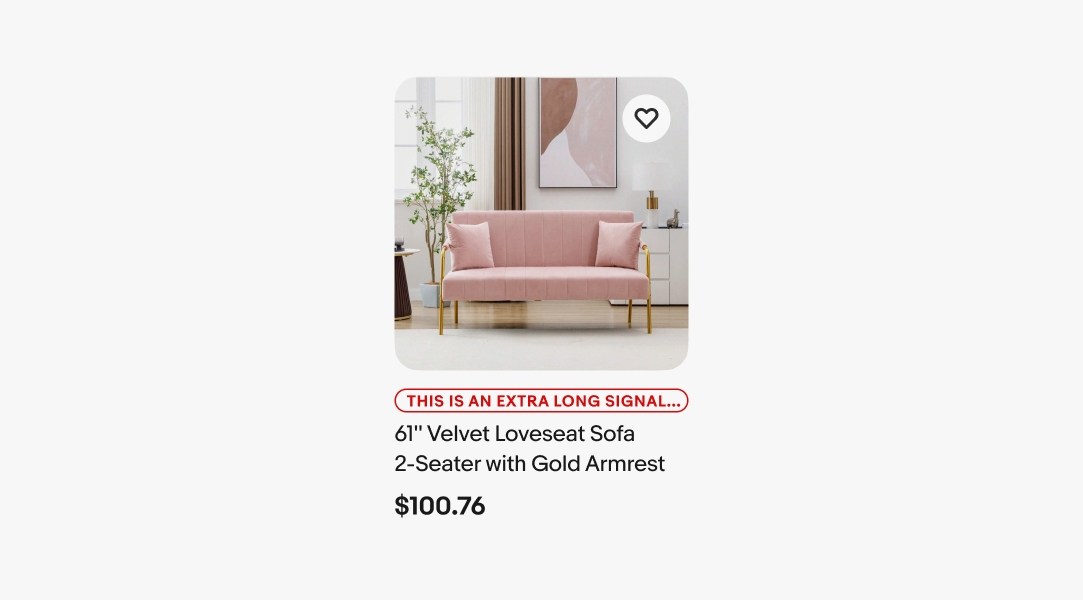Click the pink loveseat seat cushion in the photo
The width and height of the screenshot is (1083, 600).
tap(545, 285)
